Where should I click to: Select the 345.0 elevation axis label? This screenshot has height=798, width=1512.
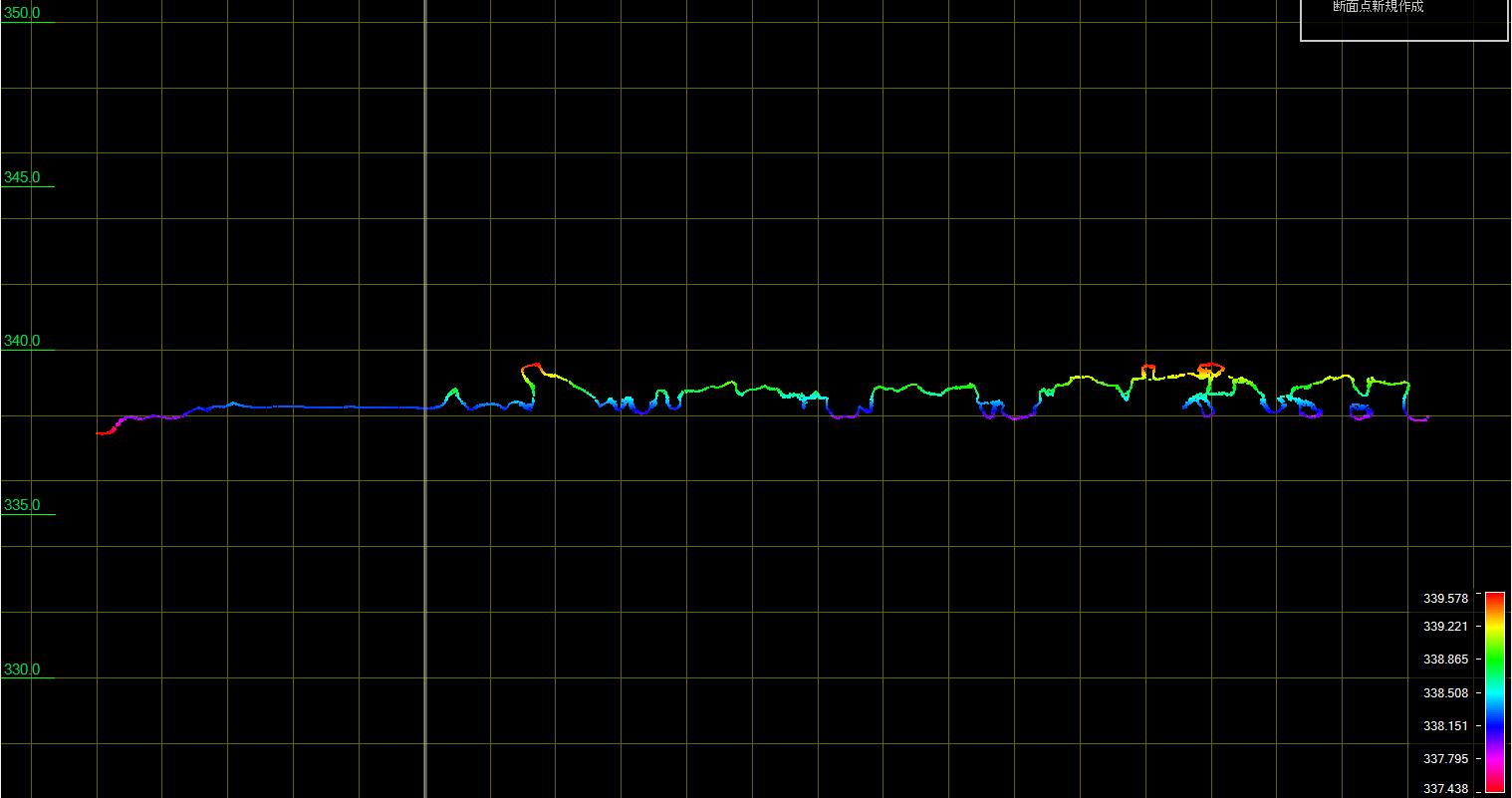point(22,177)
